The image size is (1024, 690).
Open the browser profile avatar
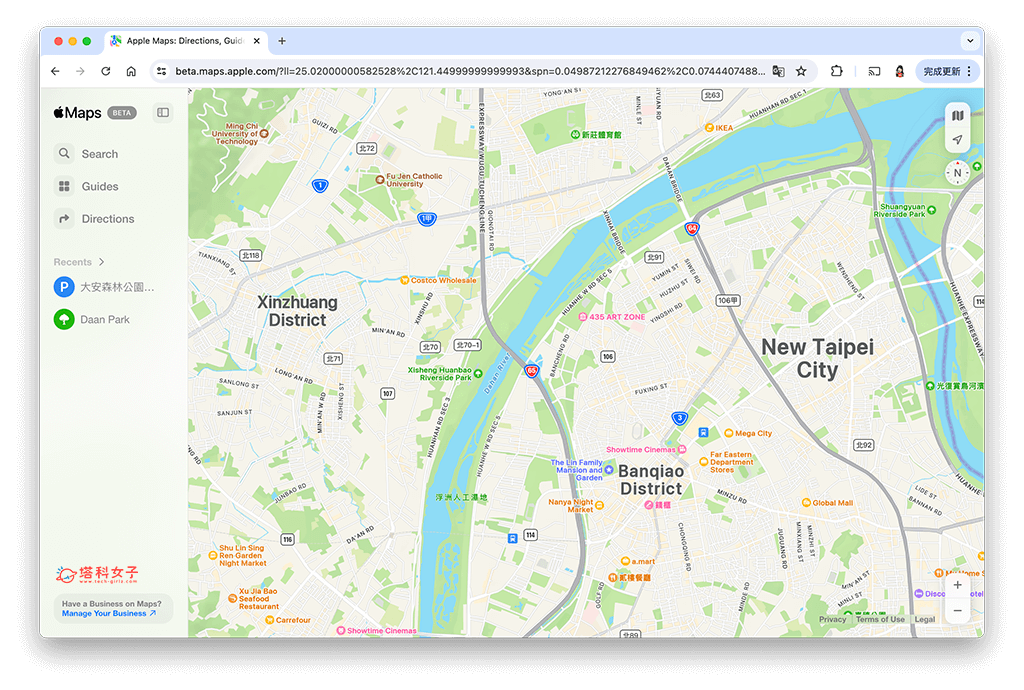(900, 71)
